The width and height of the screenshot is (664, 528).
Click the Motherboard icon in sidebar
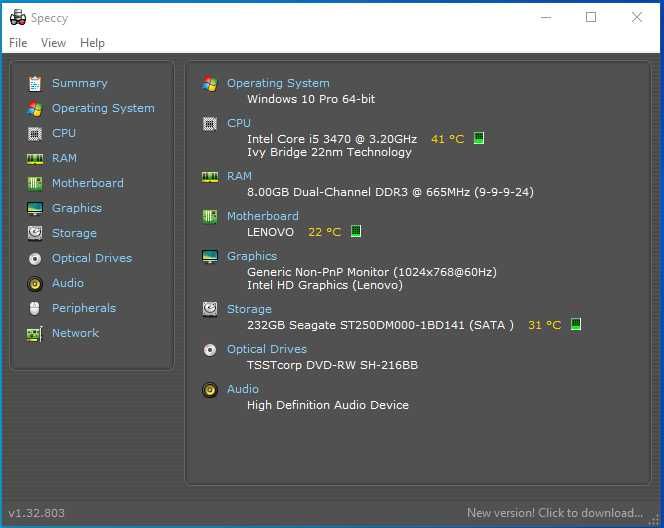(x=35, y=183)
